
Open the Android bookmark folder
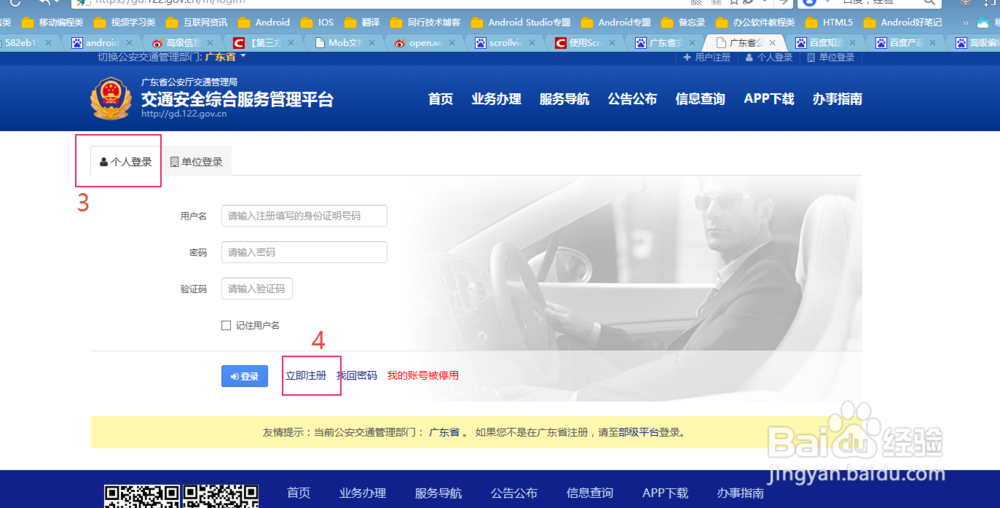coord(264,22)
